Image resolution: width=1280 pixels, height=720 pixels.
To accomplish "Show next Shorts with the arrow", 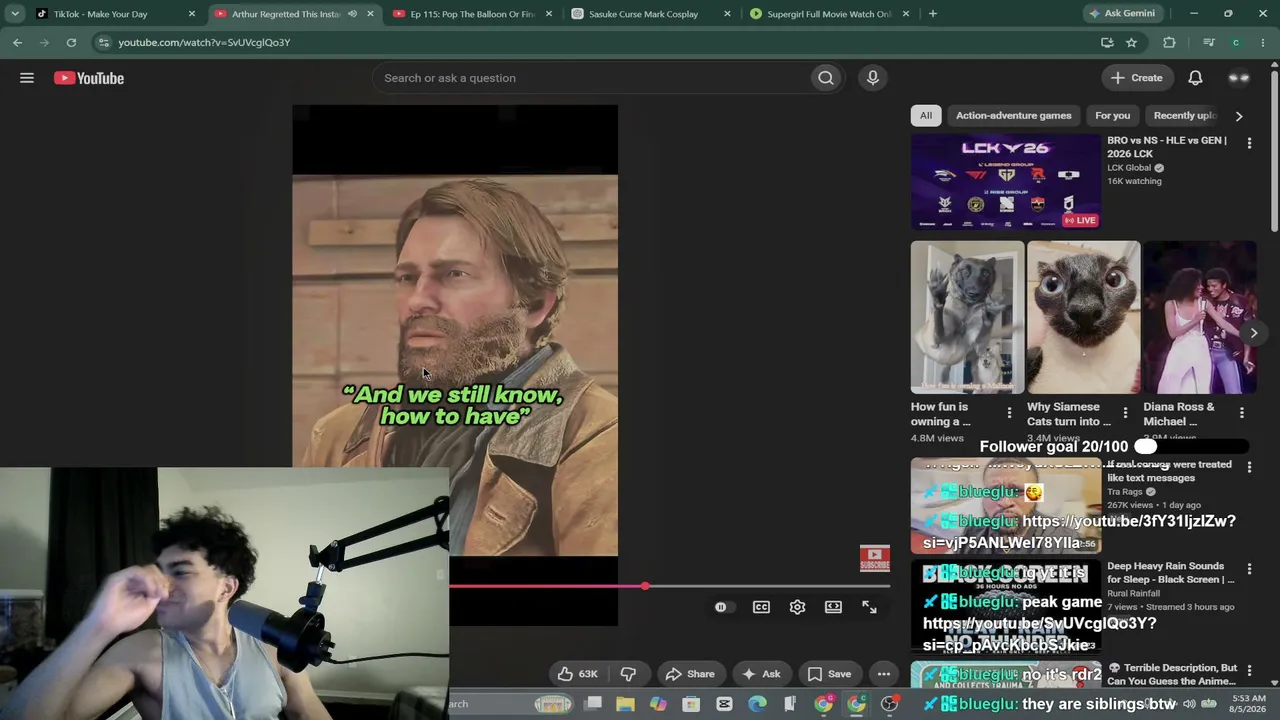I will (x=1254, y=333).
